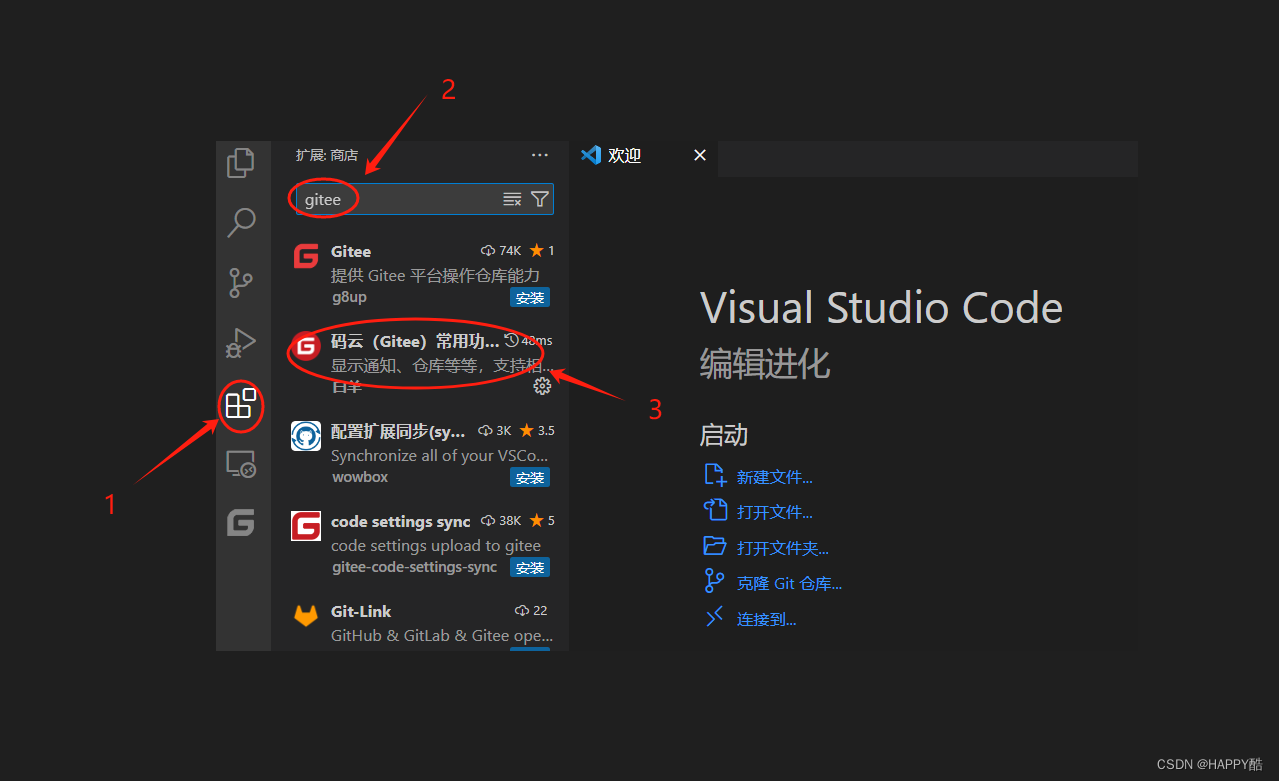
Task: Open the Gitee view from the activity bar
Action: [240, 522]
